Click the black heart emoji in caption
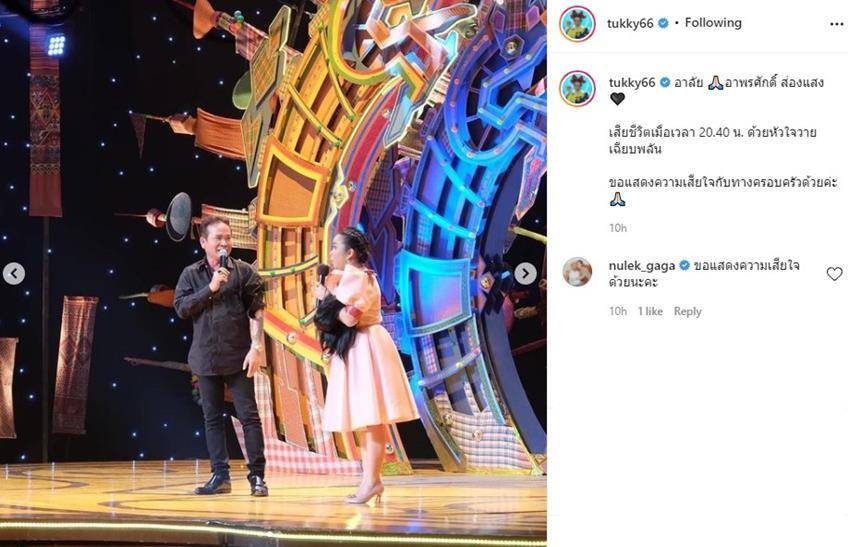This screenshot has width=848, height=547. pos(617,99)
